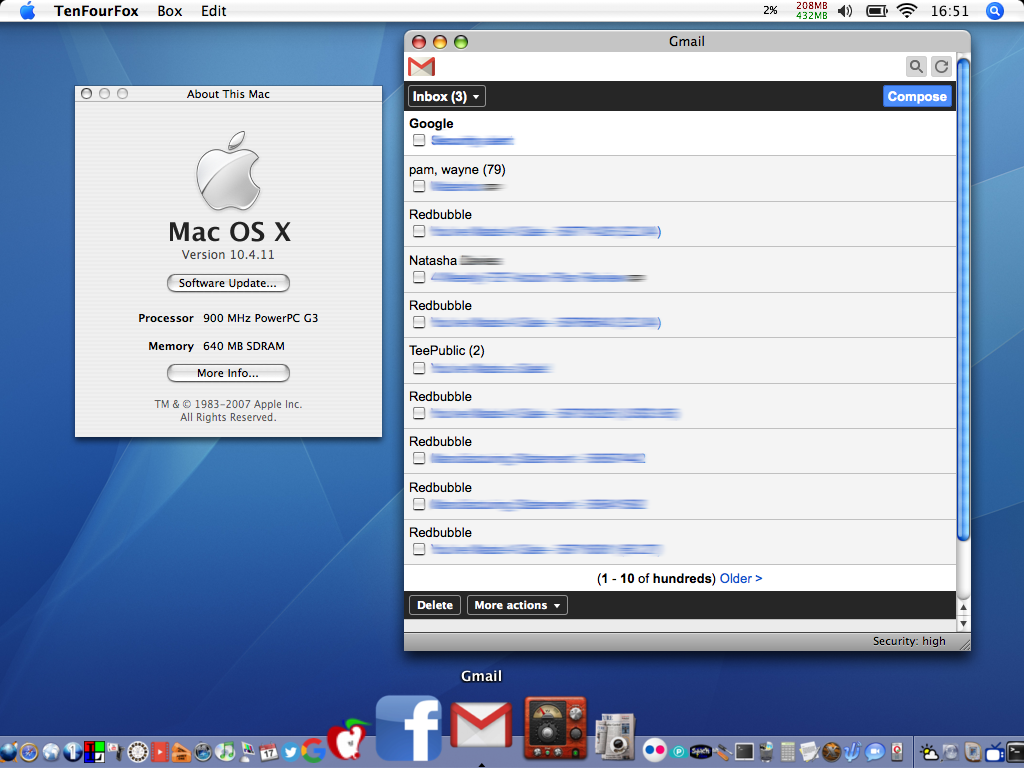This screenshot has width=1024, height=768.
Task: Go to Older emails link
Action: [741, 579]
